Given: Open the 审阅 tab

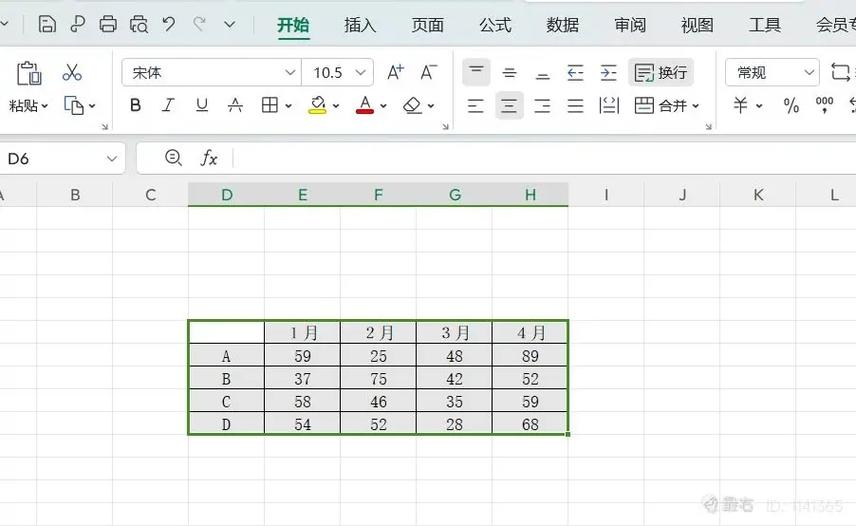Looking at the screenshot, I should tap(630, 25).
